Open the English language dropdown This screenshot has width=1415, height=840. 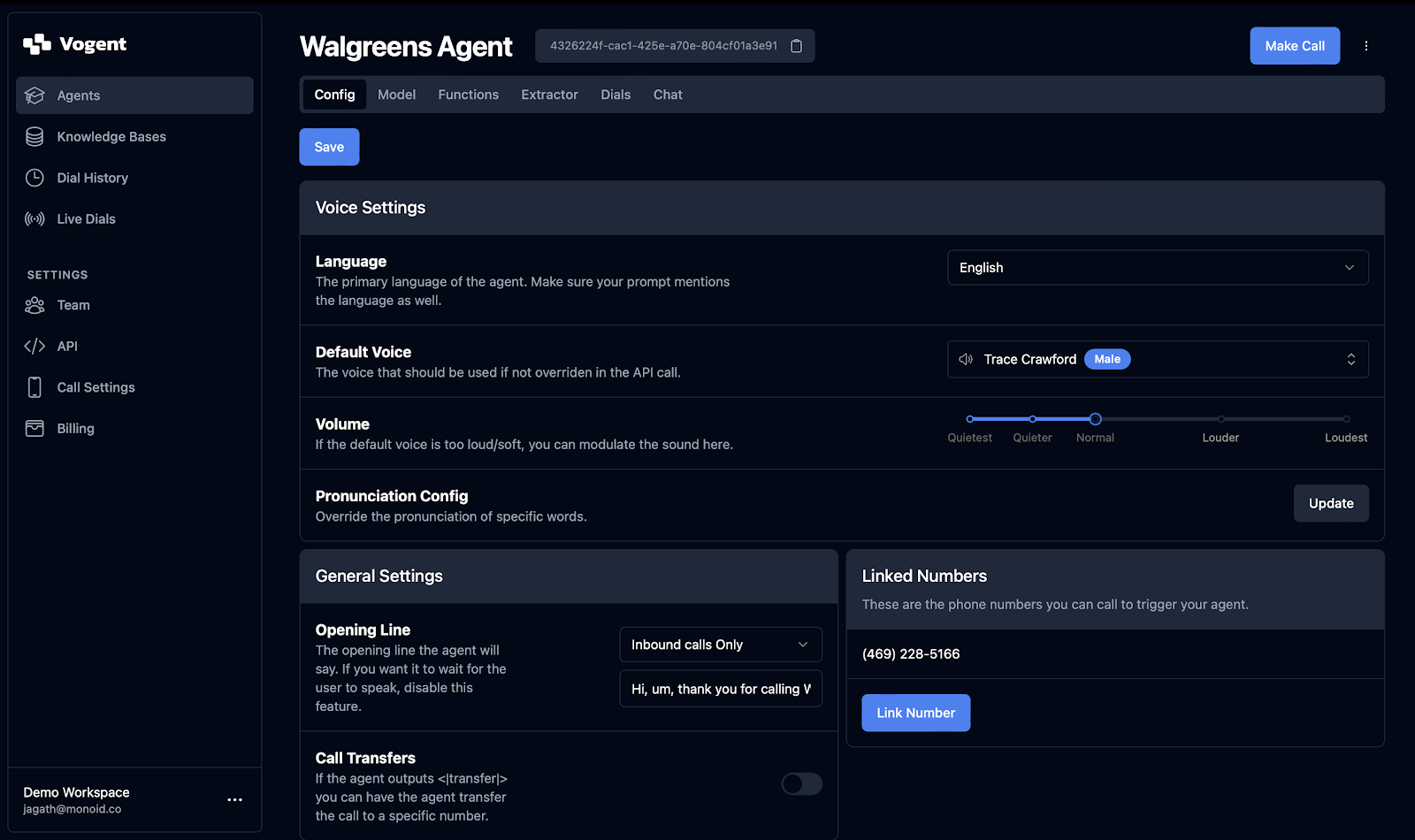click(1158, 268)
